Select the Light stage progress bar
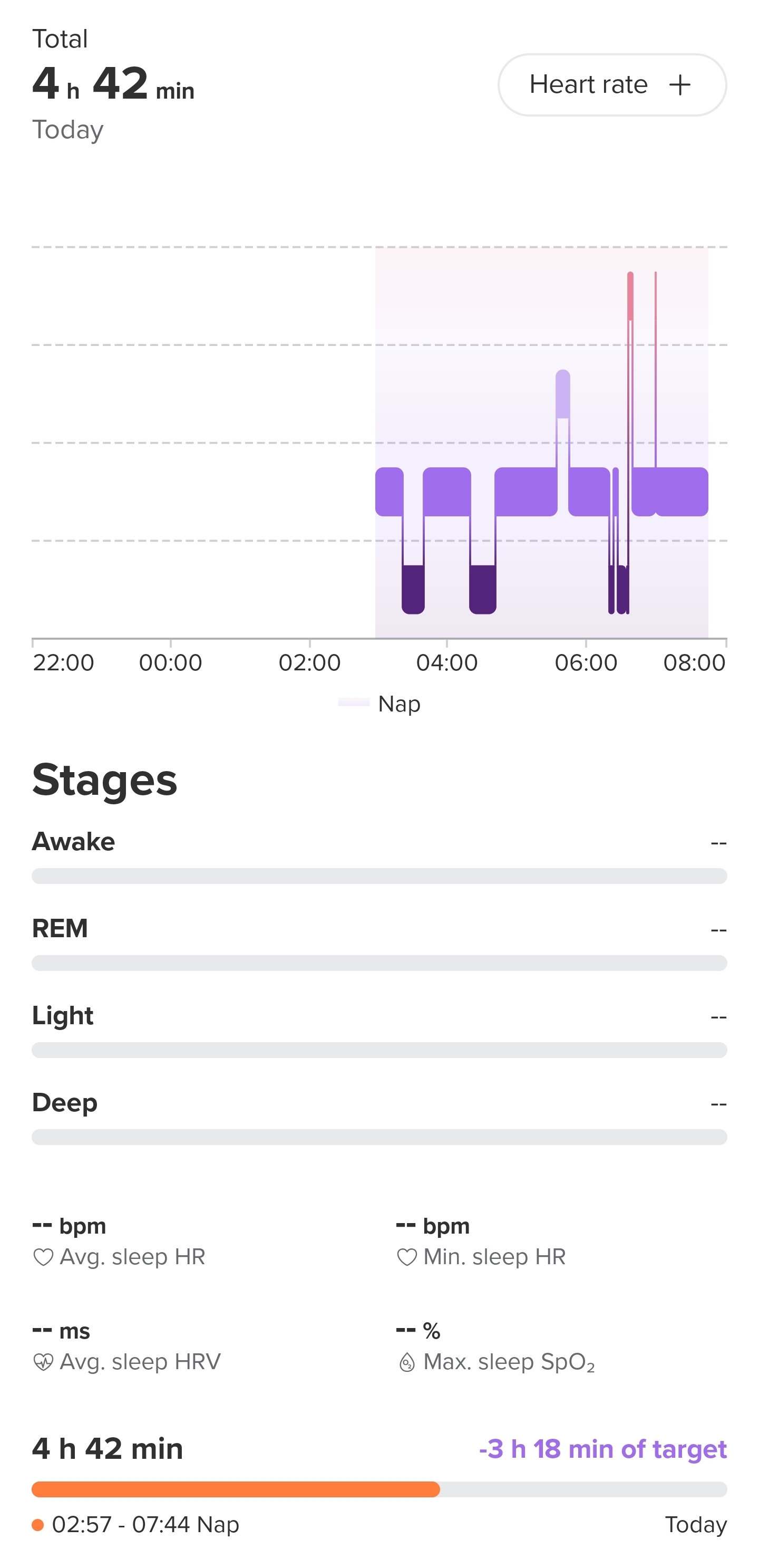This screenshot has height=1568, width=759. tap(379, 1050)
